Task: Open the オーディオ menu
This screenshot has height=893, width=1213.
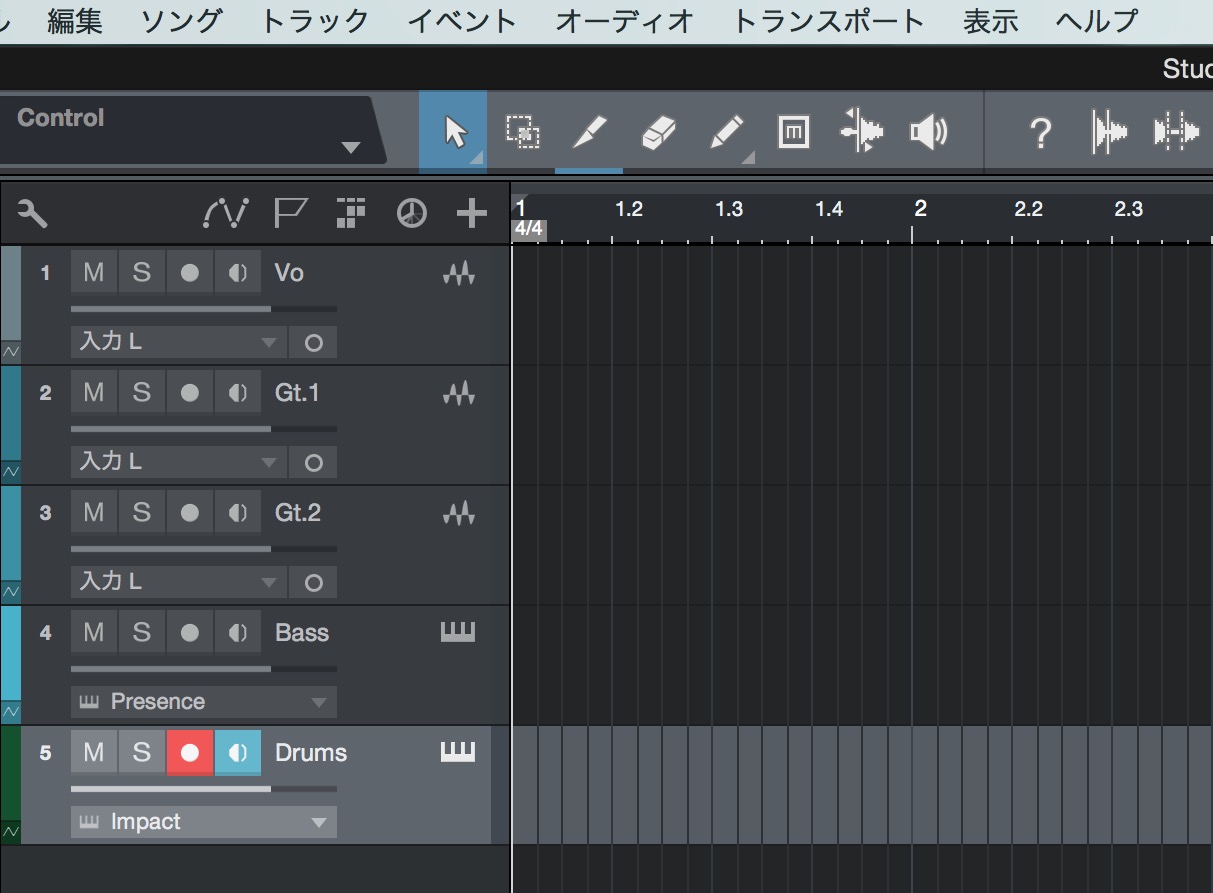Action: [x=625, y=21]
